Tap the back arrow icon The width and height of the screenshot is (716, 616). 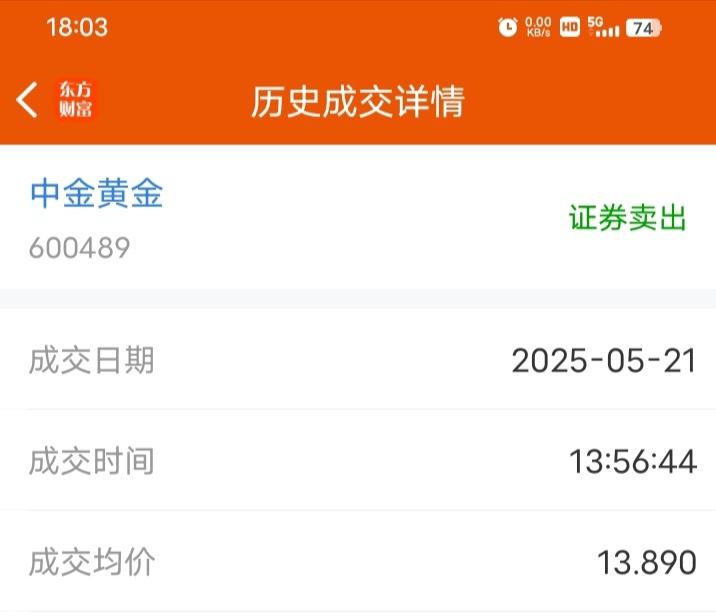pos(27,100)
